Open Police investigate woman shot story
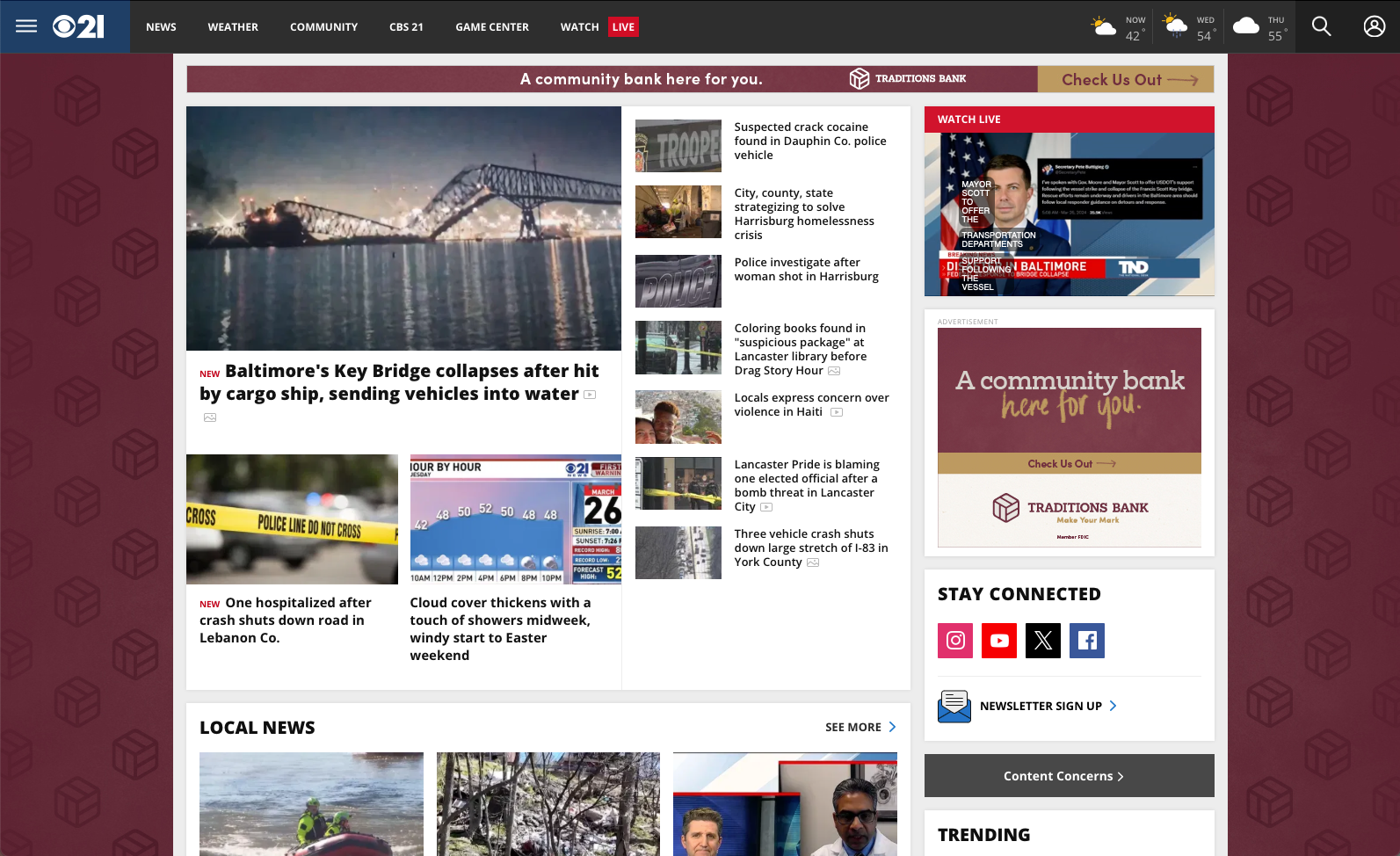 pyautogui.click(x=807, y=270)
